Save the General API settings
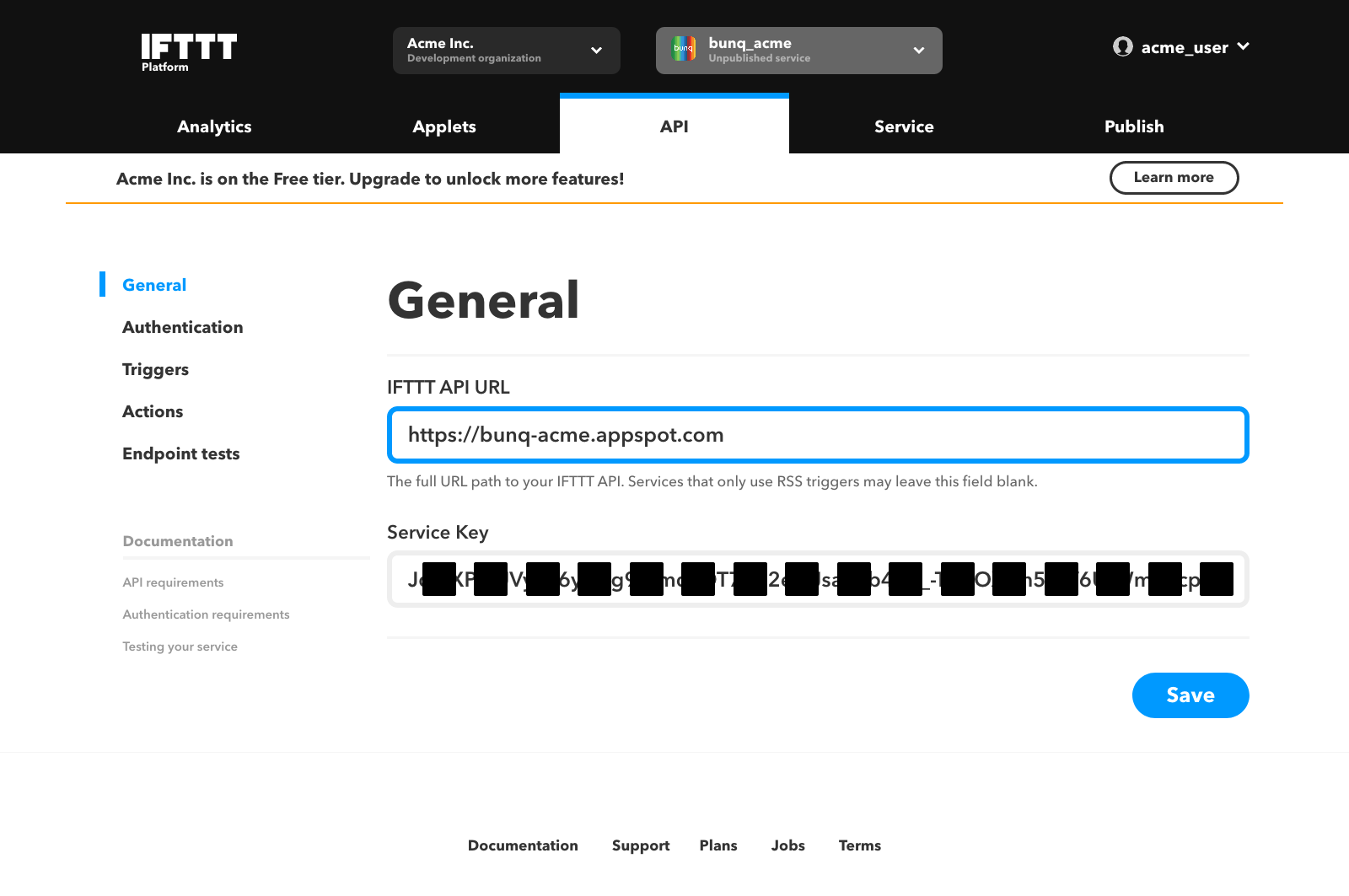 coord(1190,695)
